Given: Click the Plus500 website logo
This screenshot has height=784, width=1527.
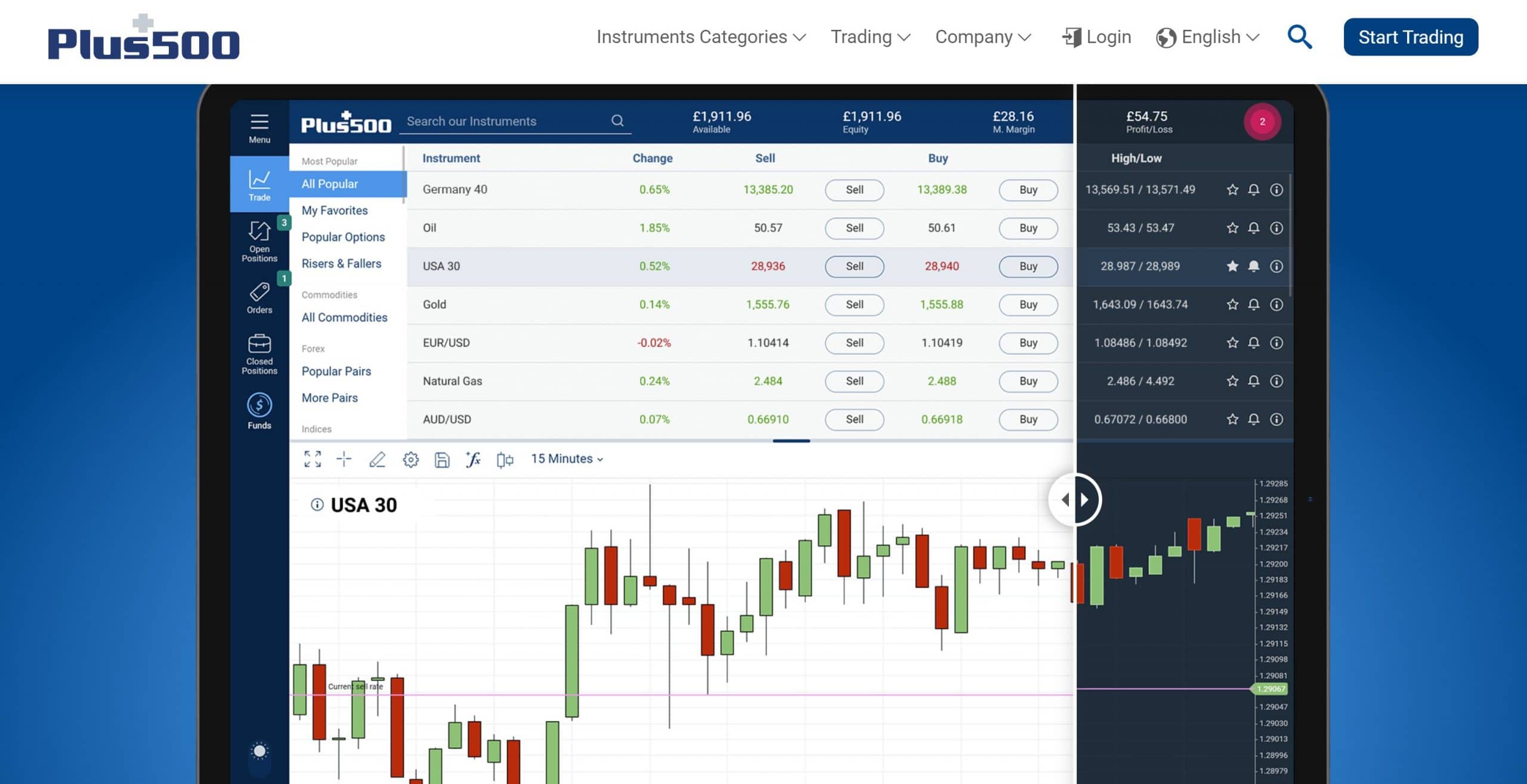Looking at the screenshot, I should [x=144, y=37].
